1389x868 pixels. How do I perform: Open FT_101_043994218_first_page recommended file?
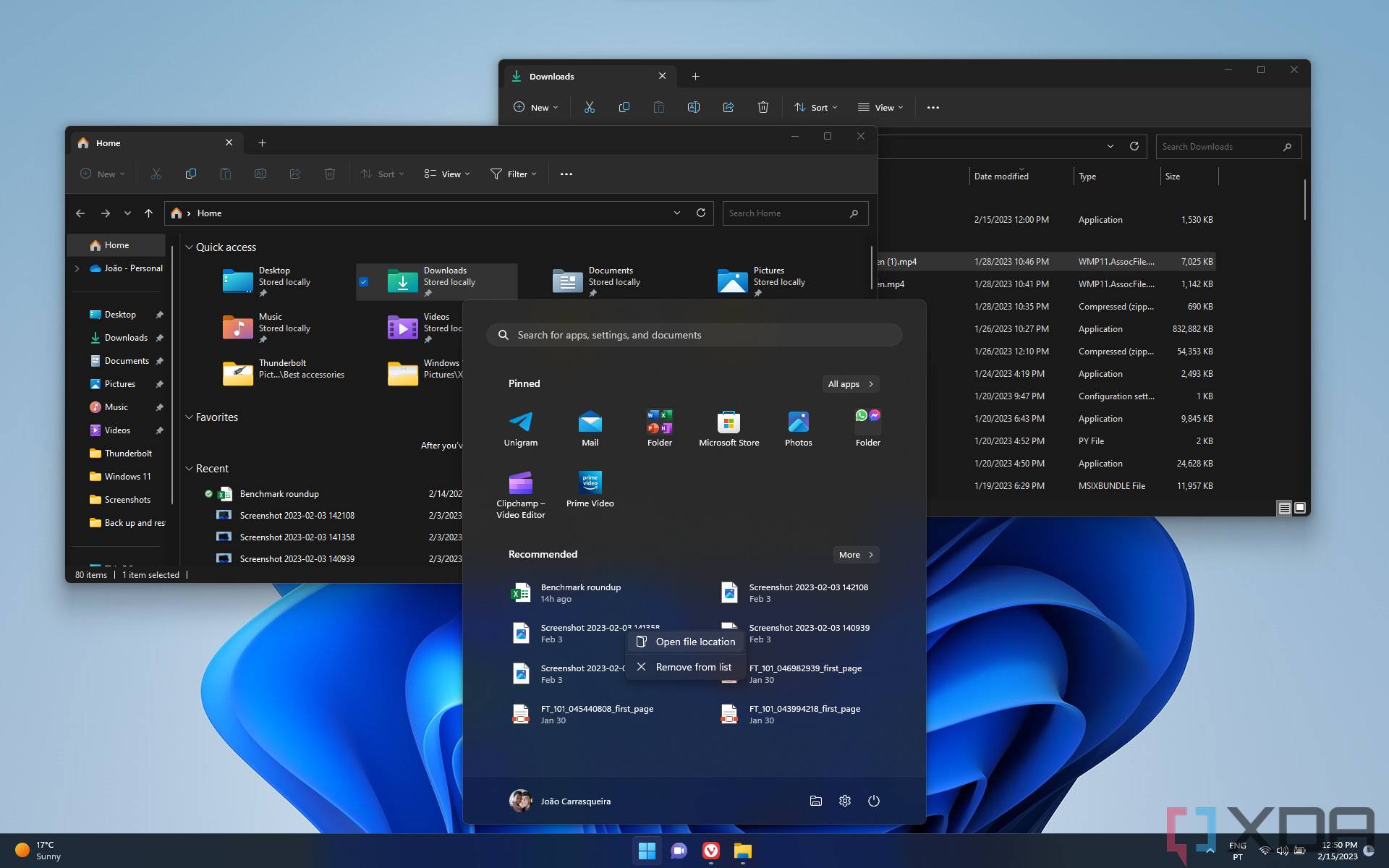point(799,715)
